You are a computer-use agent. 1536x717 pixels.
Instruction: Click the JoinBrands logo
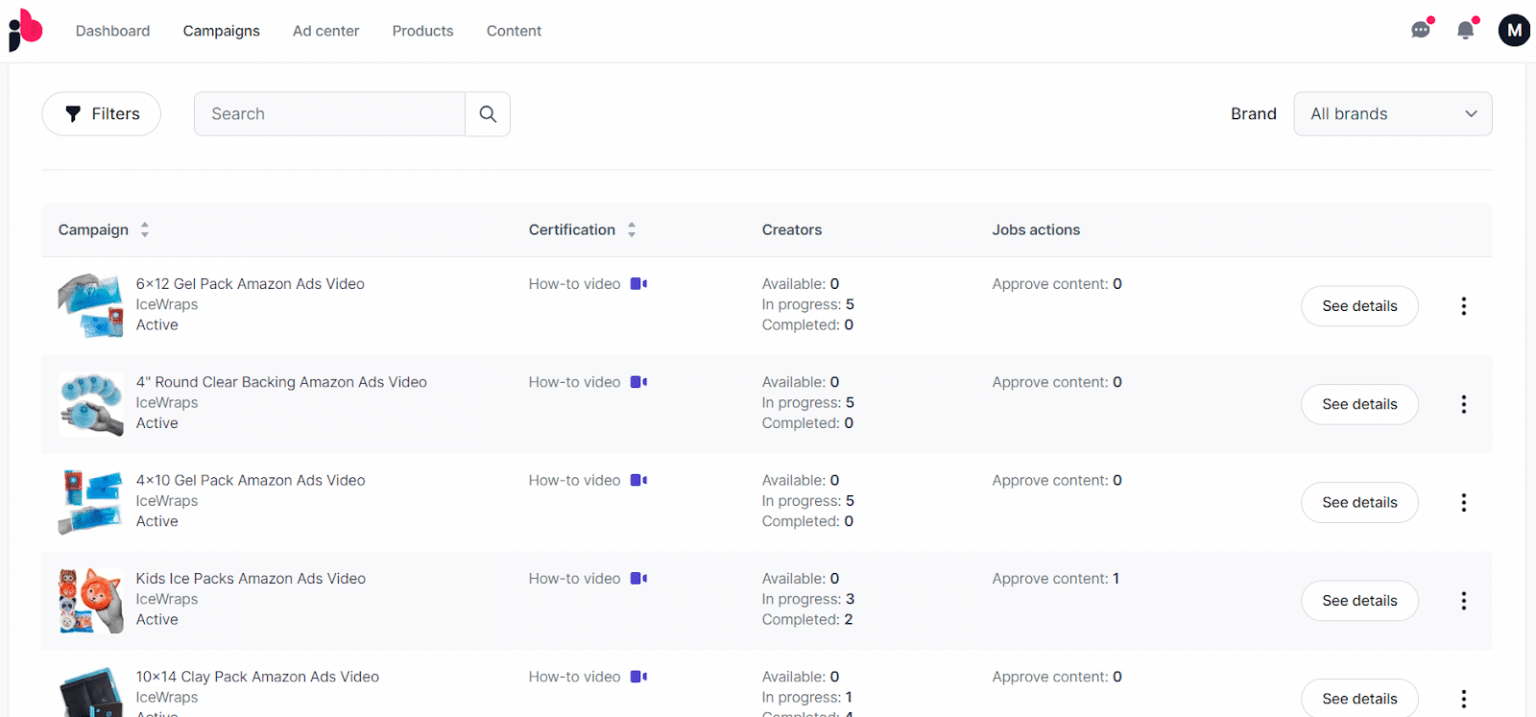point(24,30)
